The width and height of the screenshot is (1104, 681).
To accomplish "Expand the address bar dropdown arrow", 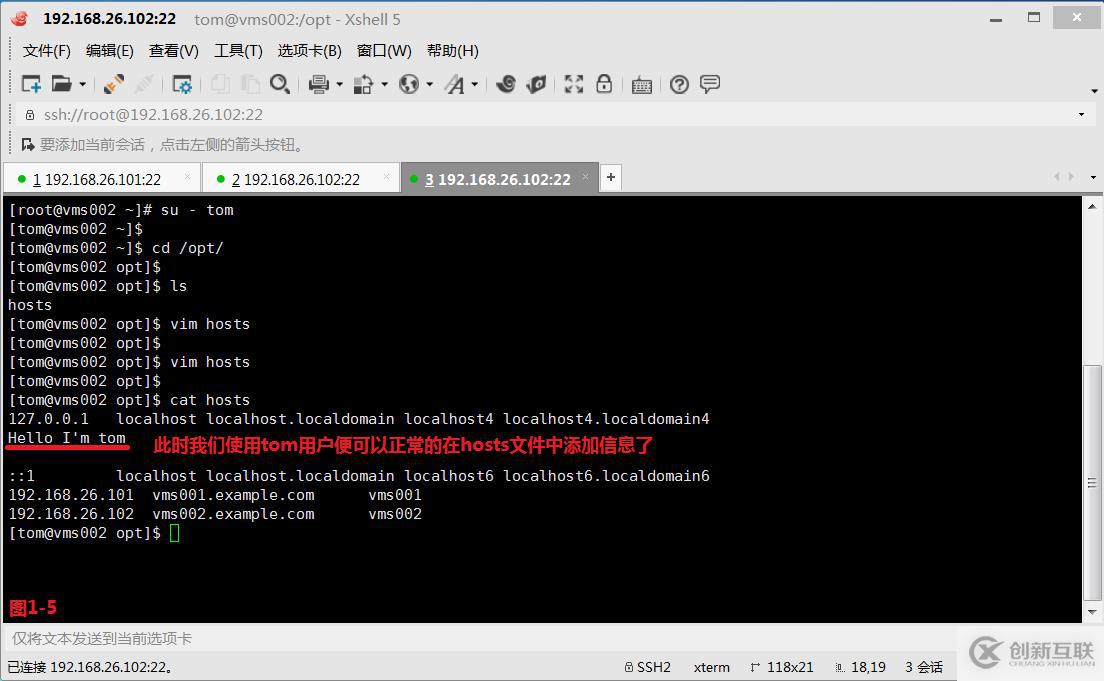I will [x=1081, y=114].
